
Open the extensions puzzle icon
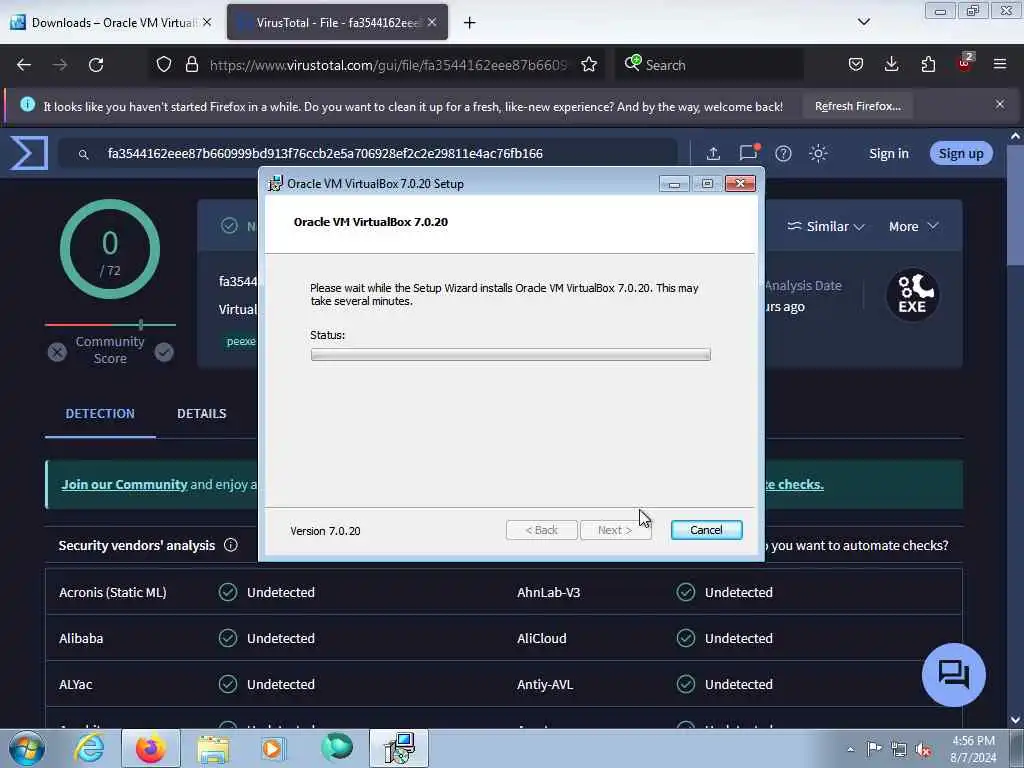(x=928, y=64)
